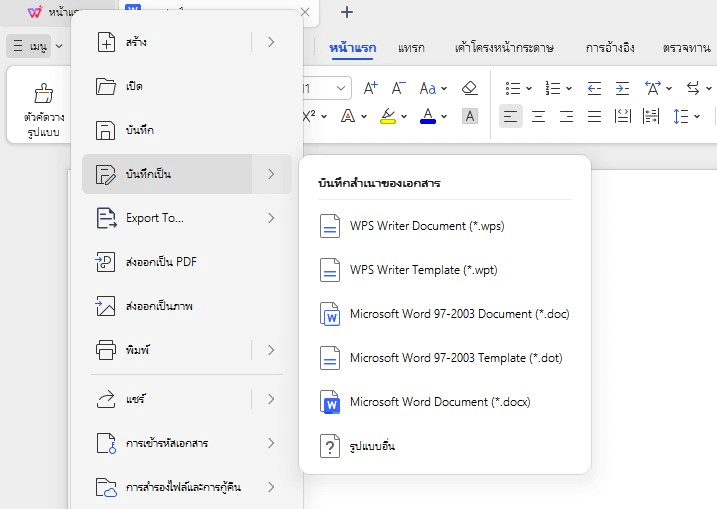Open the numbered list dropdown arrow
Screen dimensions: 717x509
[x=569, y=88]
